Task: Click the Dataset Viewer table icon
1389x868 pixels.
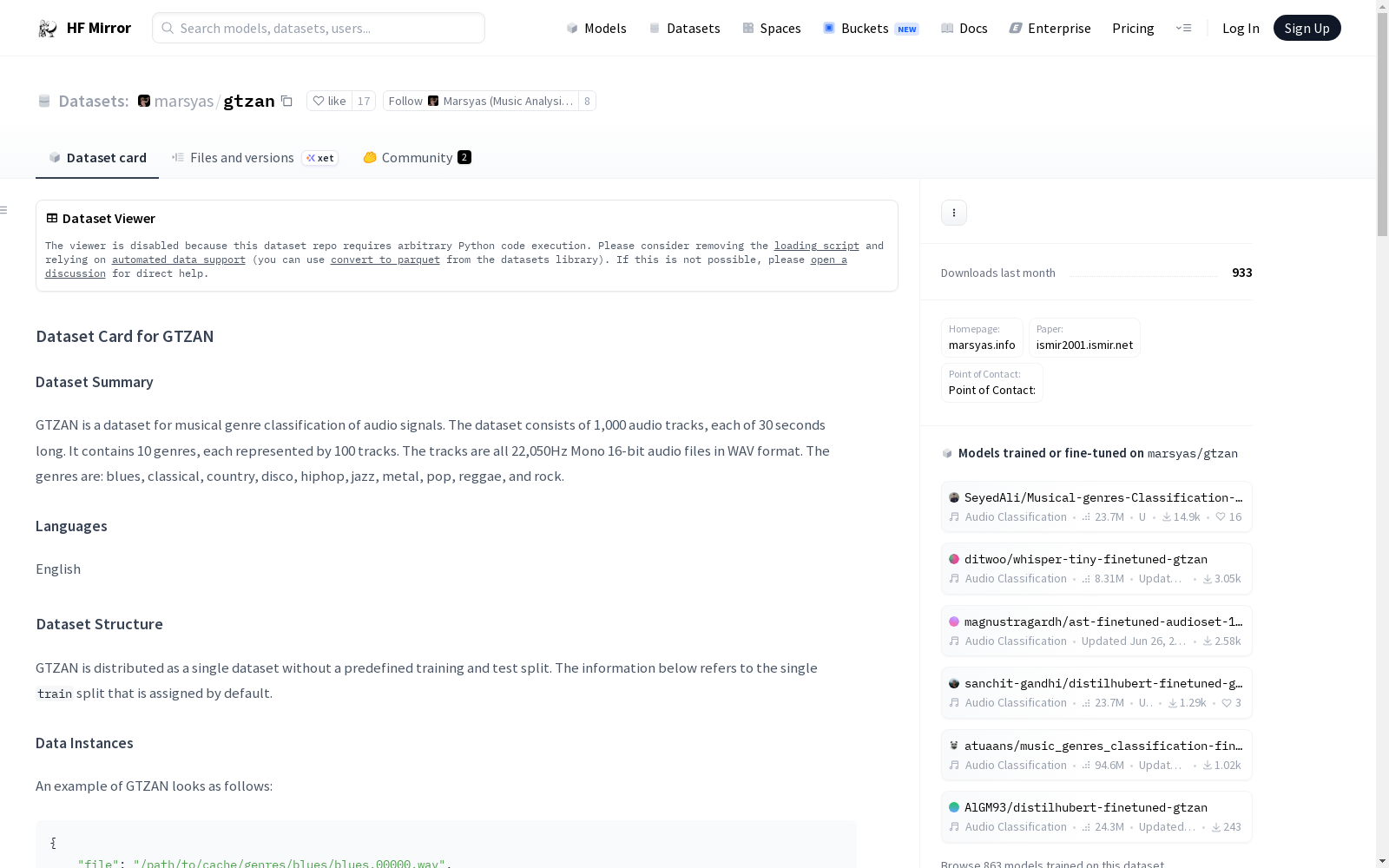Action: pyautogui.click(x=52, y=218)
